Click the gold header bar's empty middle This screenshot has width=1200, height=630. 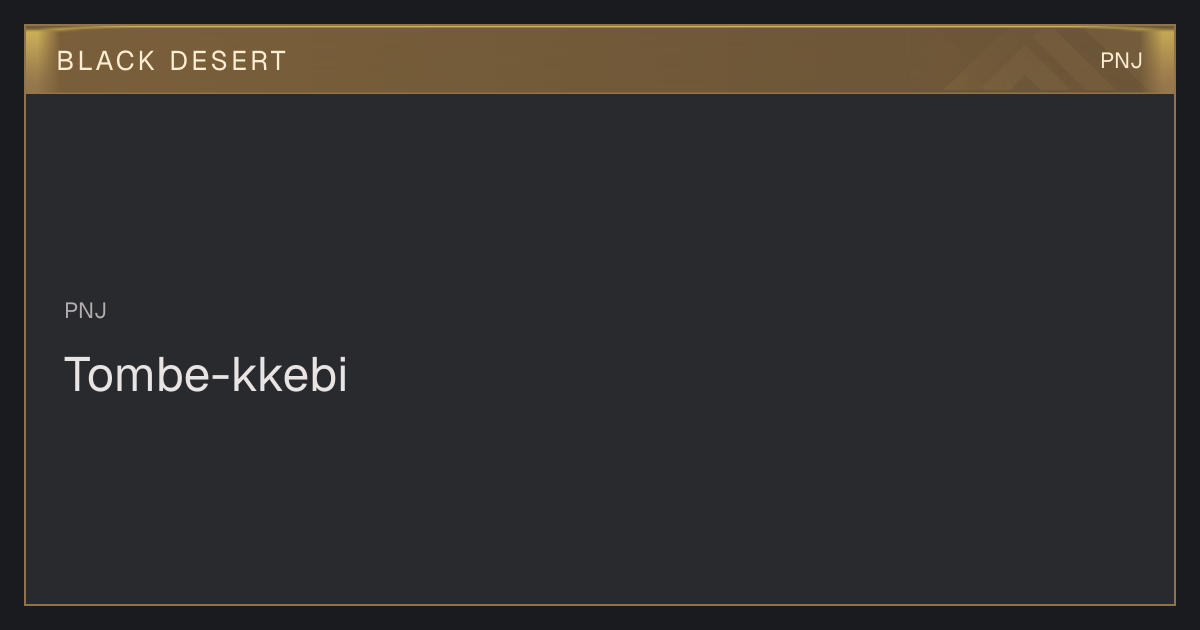pyautogui.click(x=600, y=61)
